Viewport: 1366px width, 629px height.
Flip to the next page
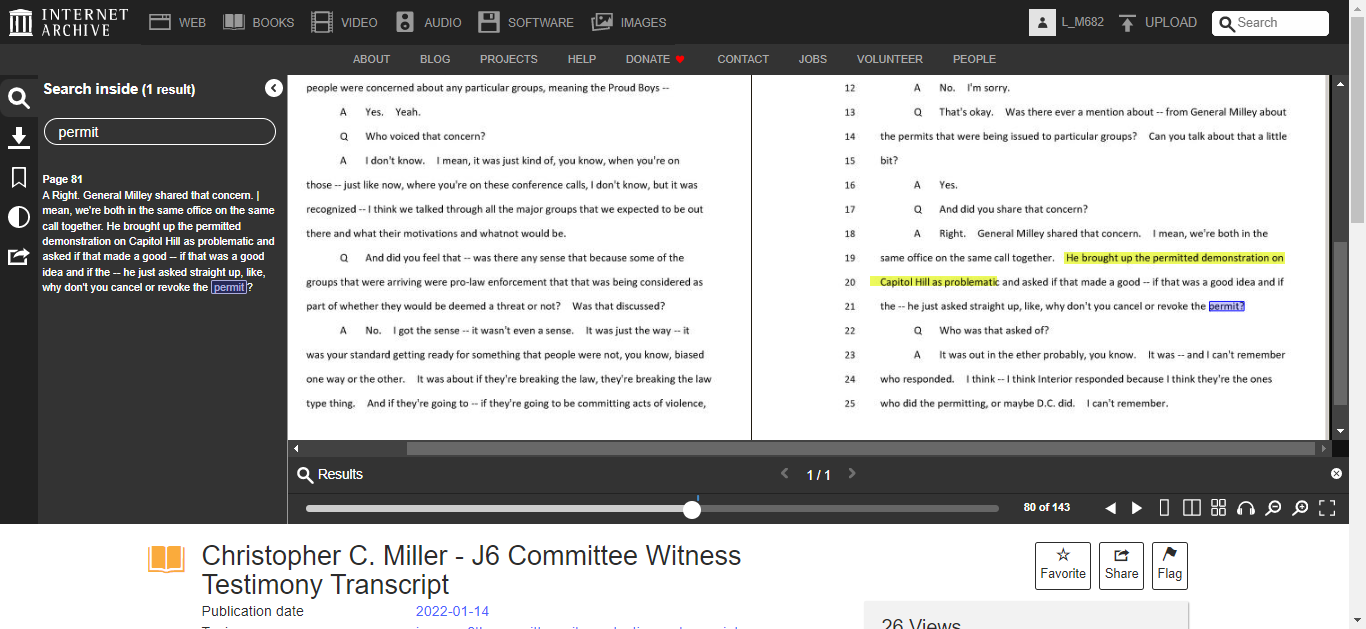coord(1137,508)
